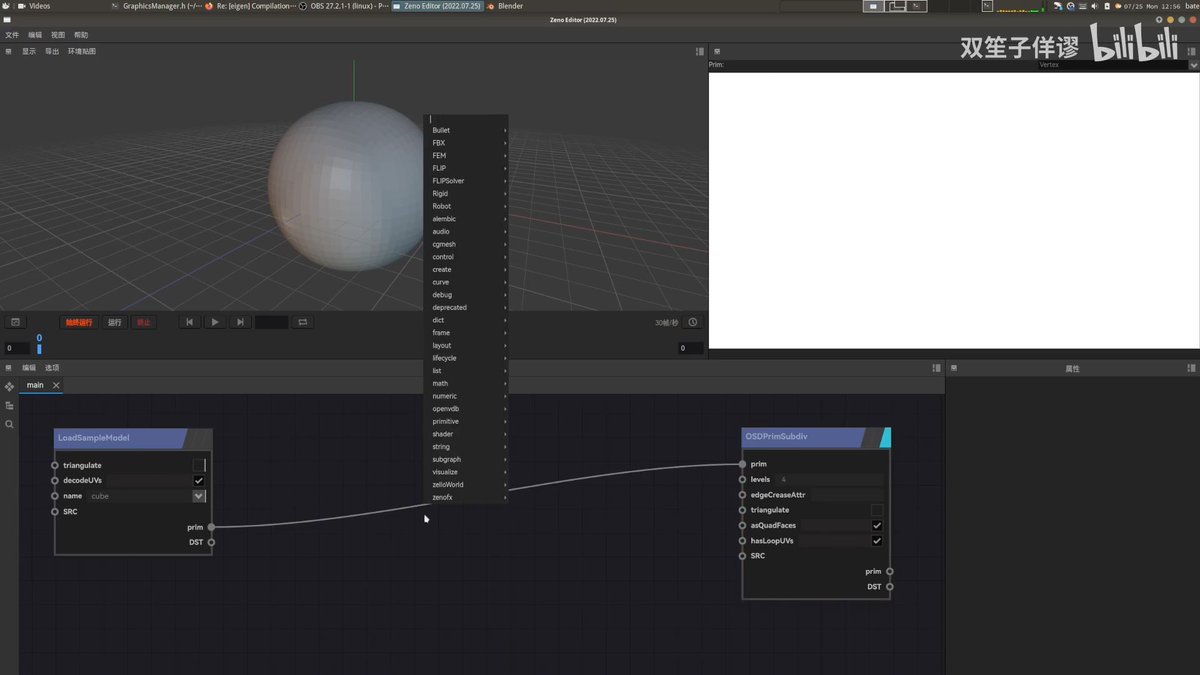Open the subgraph tree icon in node editor sidebar
This screenshot has height=675, width=1200.
tap(9, 405)
